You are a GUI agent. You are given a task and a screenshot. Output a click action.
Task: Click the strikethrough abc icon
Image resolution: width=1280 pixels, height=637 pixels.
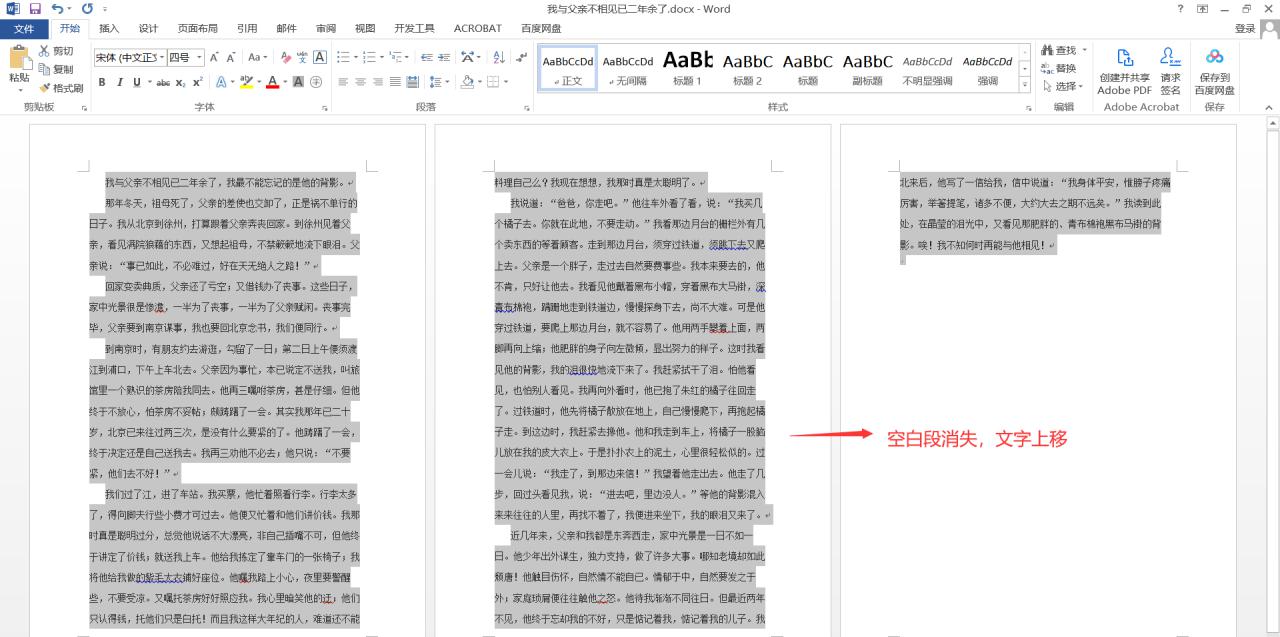[x=163, y=82]
